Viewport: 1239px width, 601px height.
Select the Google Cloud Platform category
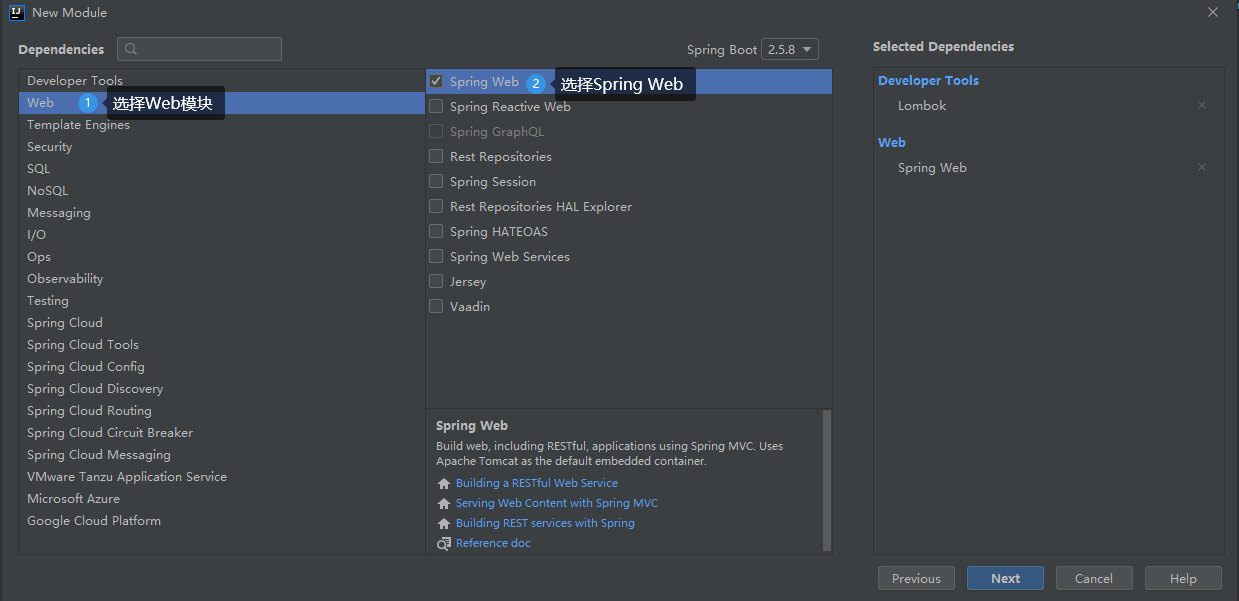[222, 521]
